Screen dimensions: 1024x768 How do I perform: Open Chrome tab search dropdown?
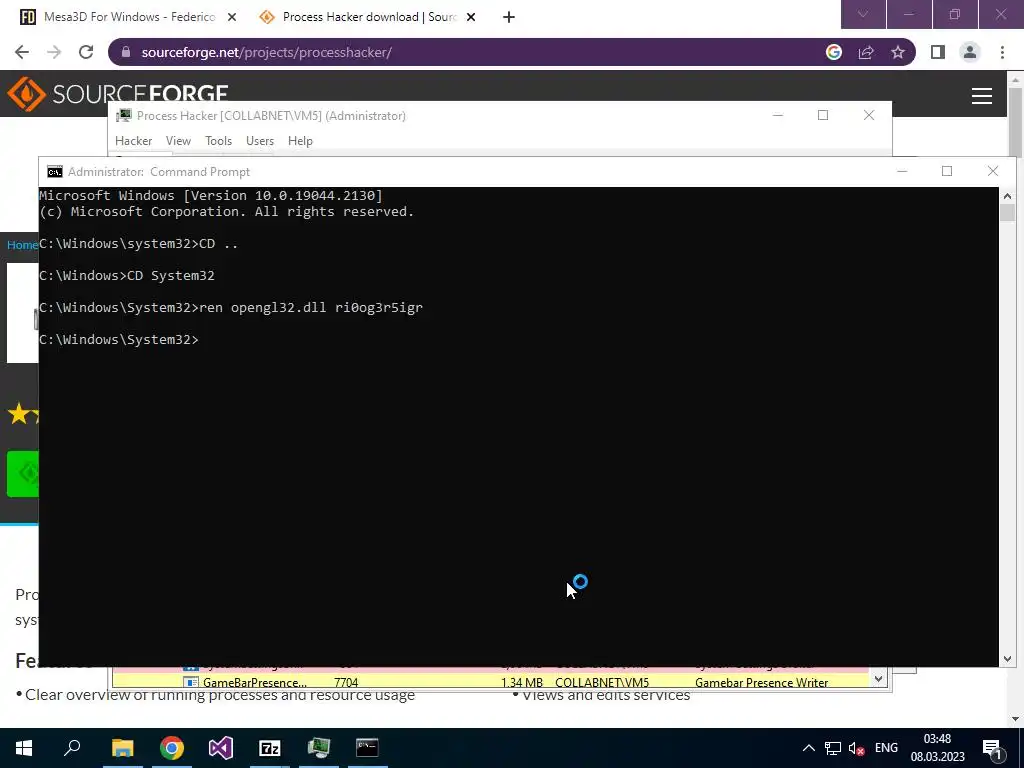click(x=863, y=14)
